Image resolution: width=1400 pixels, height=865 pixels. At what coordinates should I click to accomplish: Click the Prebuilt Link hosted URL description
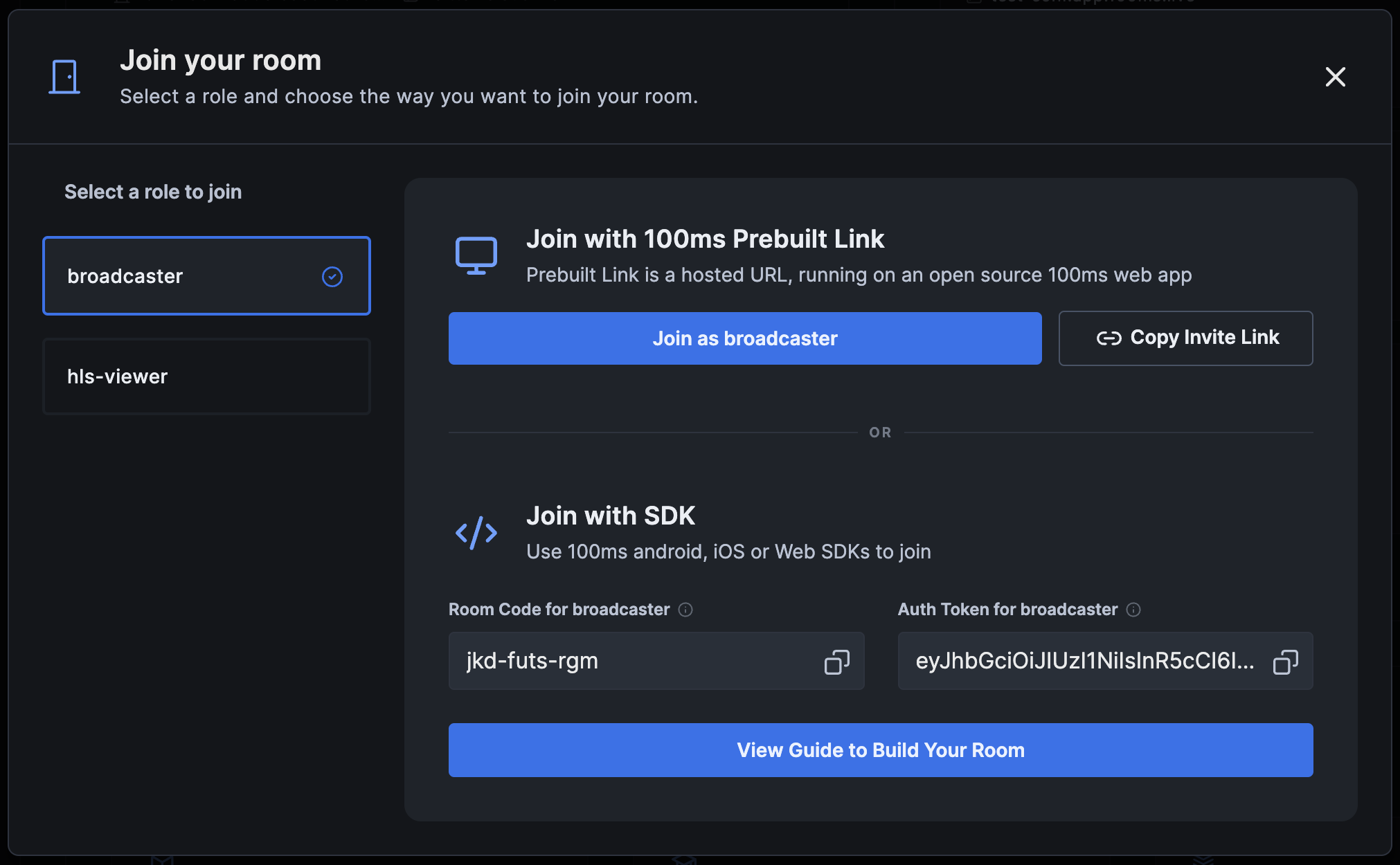(x=859, y=275)
